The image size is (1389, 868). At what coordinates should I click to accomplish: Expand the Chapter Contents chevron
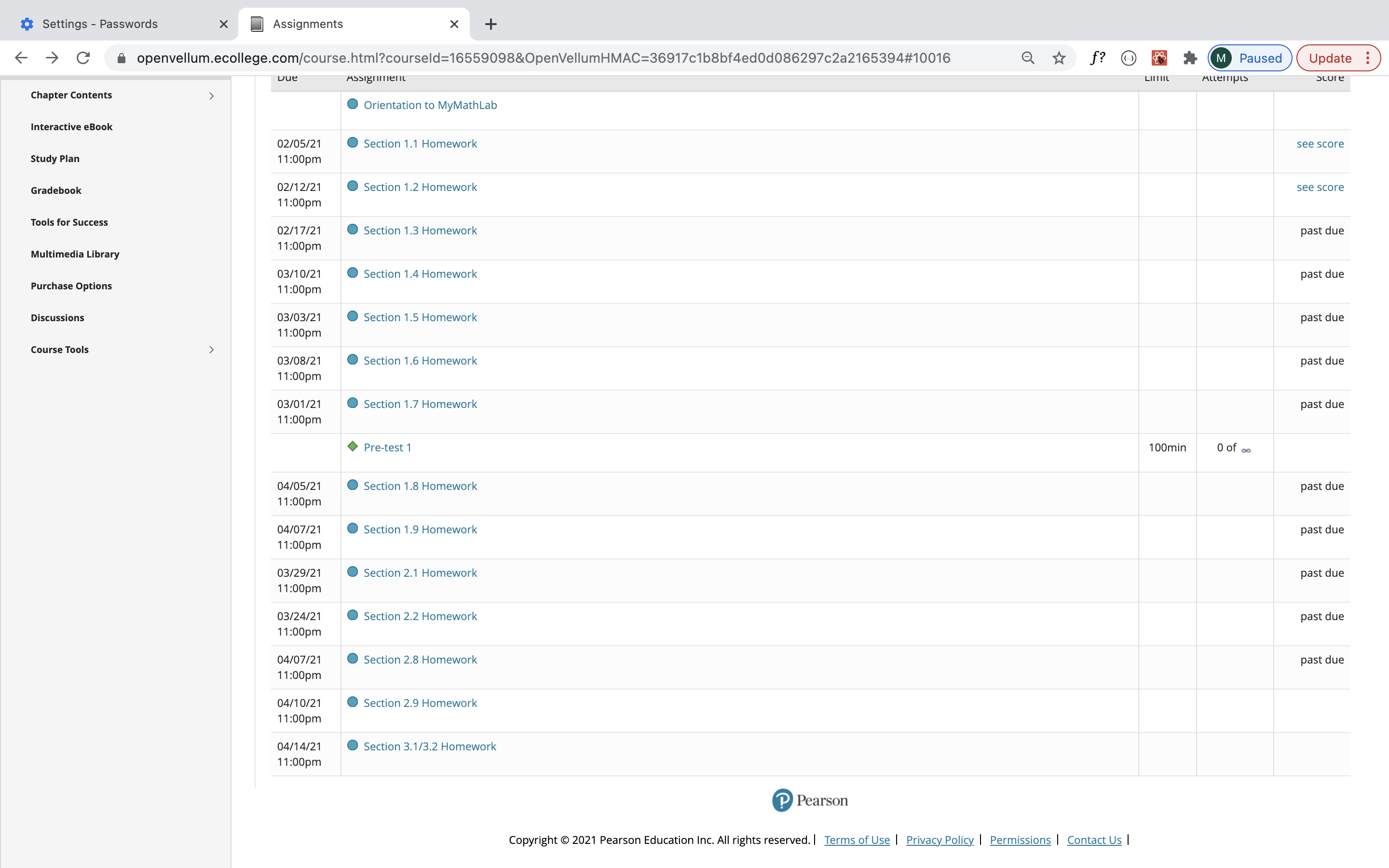[x=211, y=96]
